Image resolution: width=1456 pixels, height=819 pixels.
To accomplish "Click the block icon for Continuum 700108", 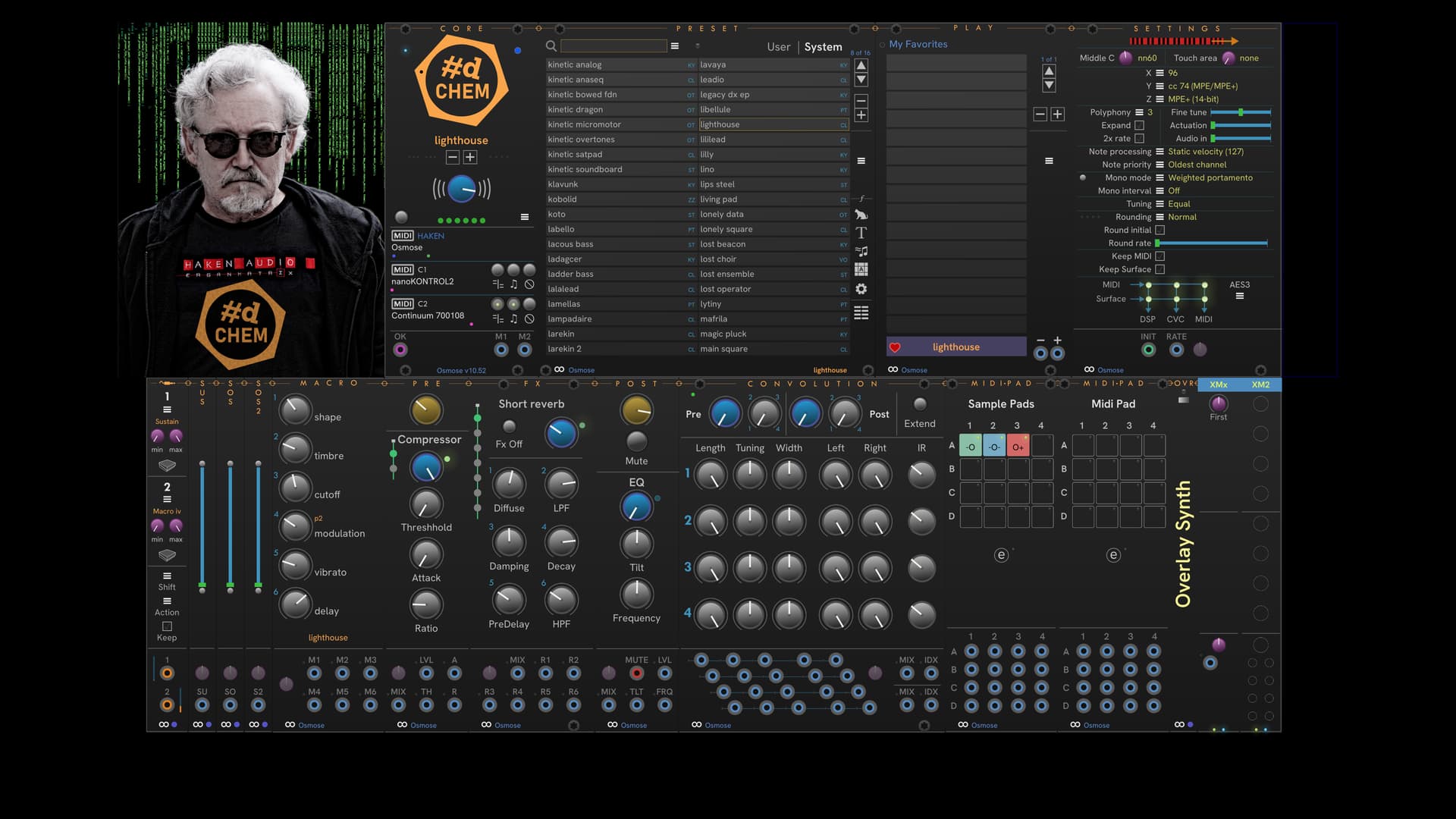I will (x=529, y=319).
